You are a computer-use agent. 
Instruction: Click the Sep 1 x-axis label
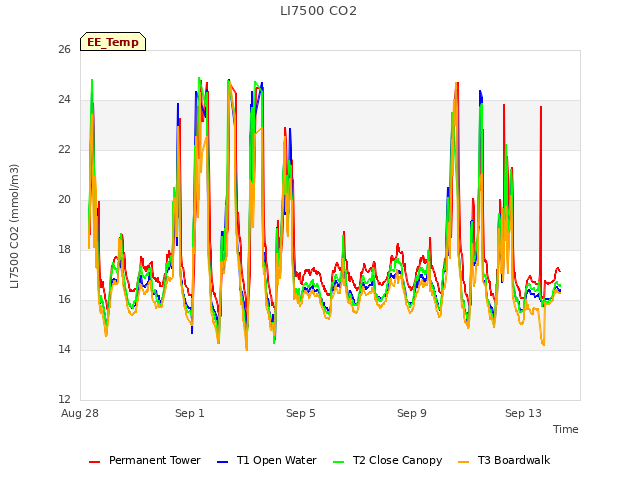[x=190, y=413]
